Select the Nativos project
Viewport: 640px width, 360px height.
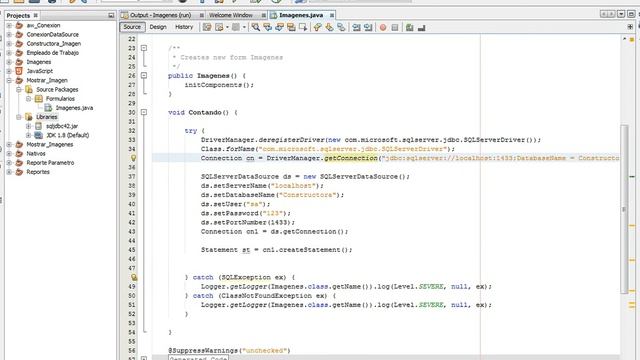coord(36,153)
